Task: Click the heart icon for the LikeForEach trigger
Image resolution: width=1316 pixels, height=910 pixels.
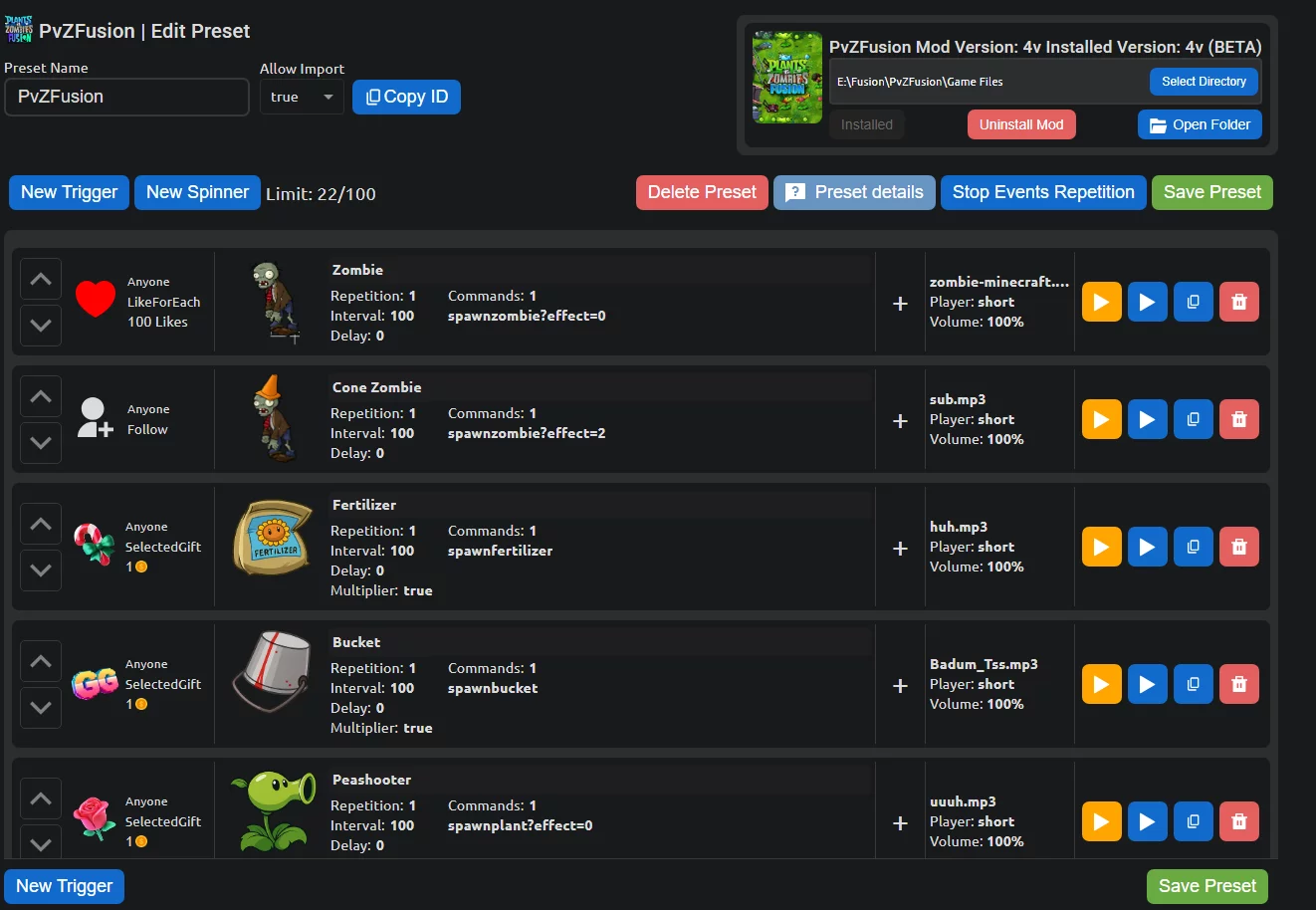Action: click(x=96, y=300)
